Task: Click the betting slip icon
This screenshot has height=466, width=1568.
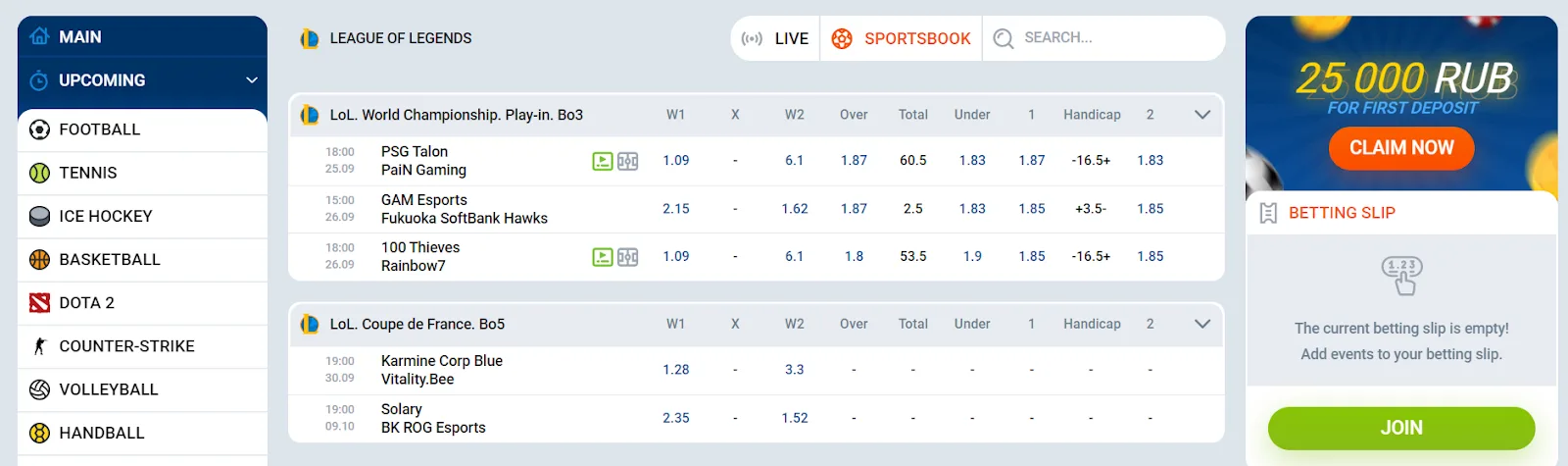Action: pyautogui.click(x=1268, y=213)
